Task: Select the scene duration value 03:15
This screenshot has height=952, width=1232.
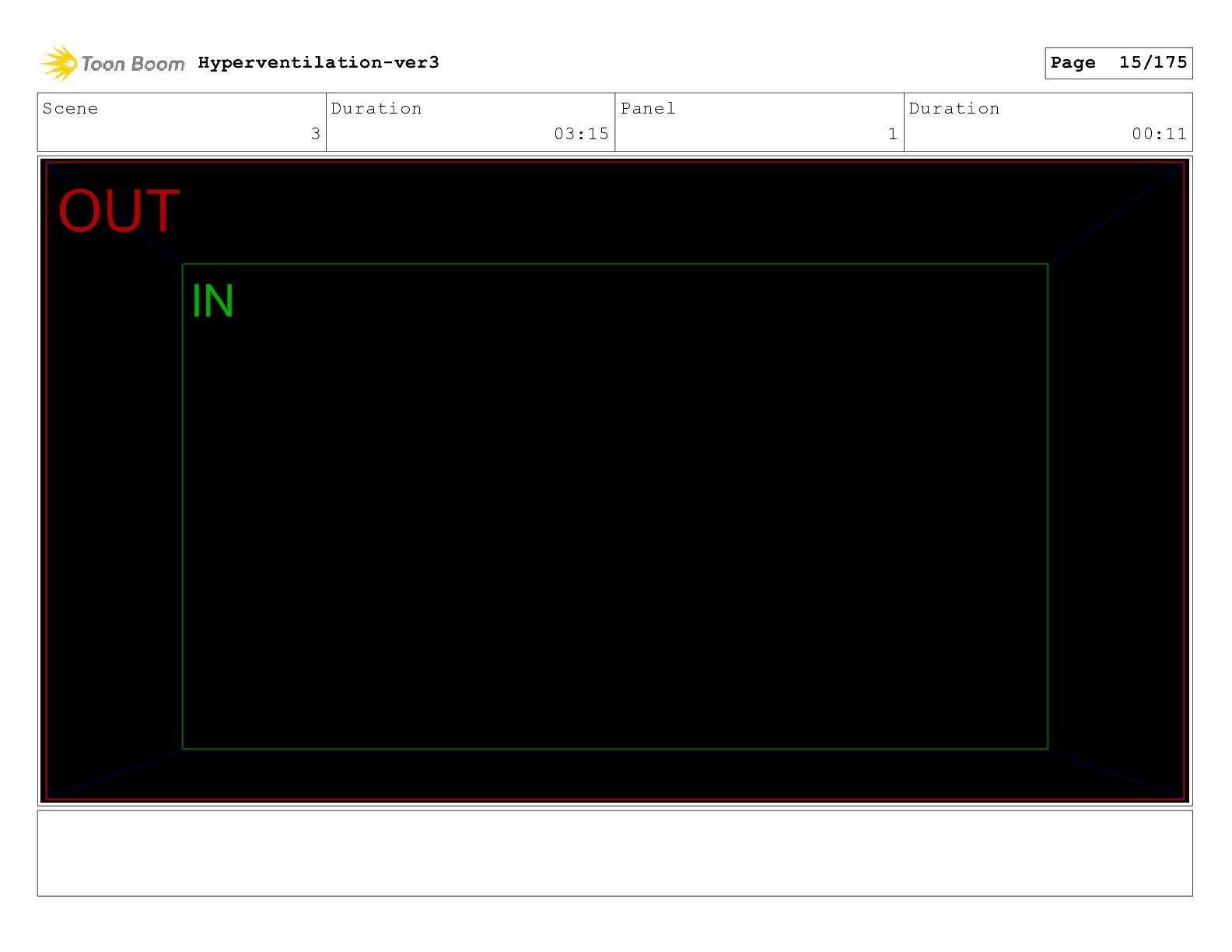Action: (581, 134)
